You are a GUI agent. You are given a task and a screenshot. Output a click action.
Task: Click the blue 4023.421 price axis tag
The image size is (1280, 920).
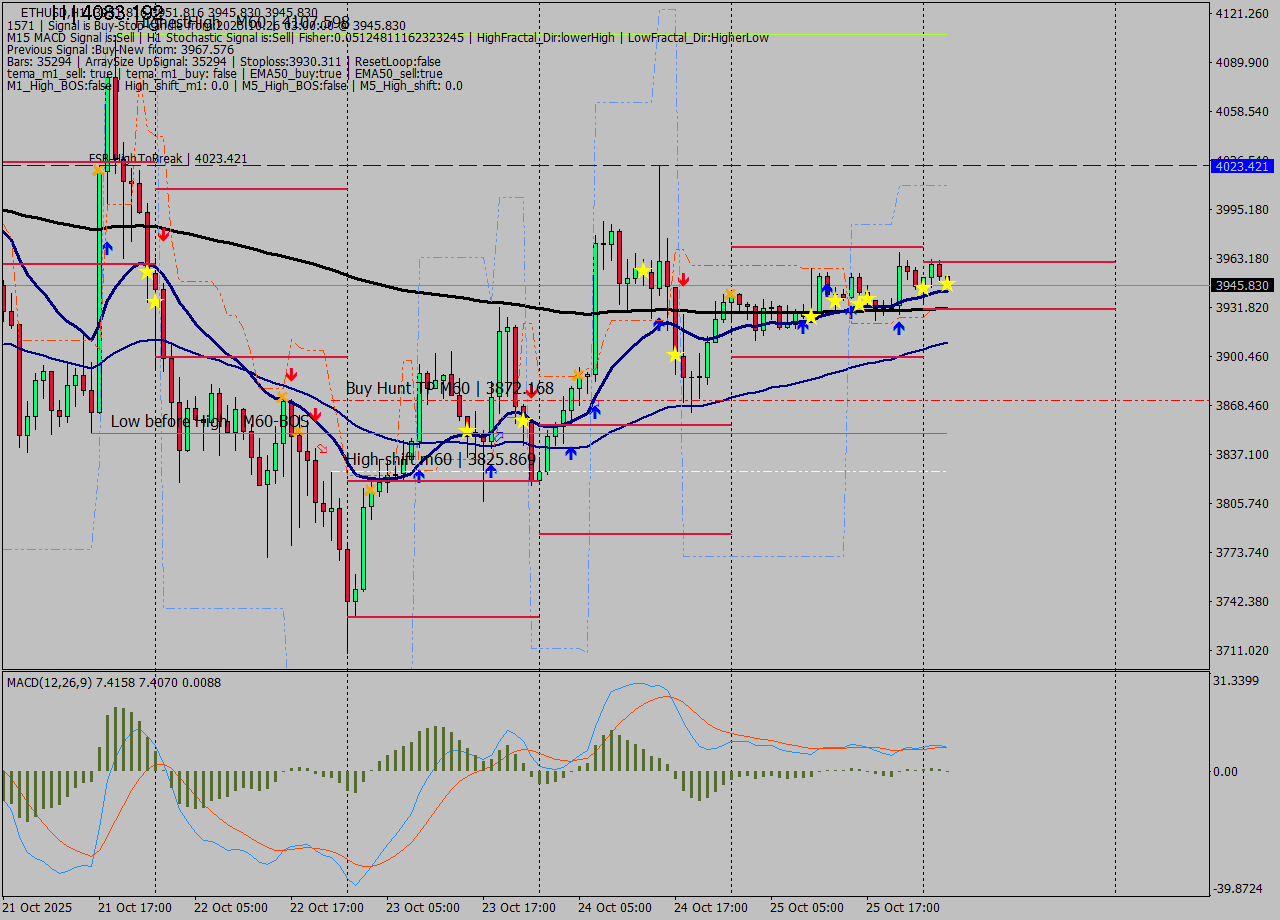[1241, 166]
